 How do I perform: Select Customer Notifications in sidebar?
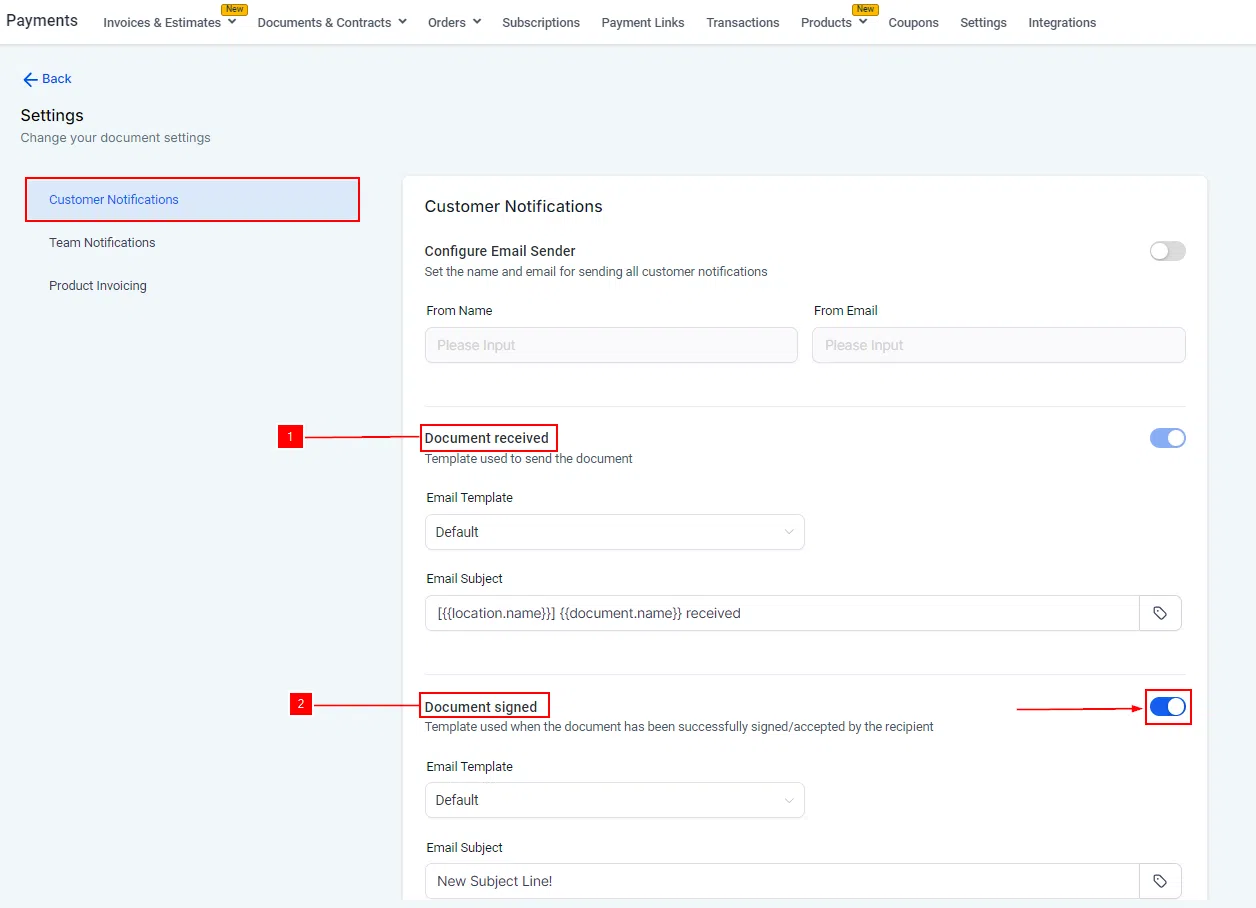click(x=192, y=199)
